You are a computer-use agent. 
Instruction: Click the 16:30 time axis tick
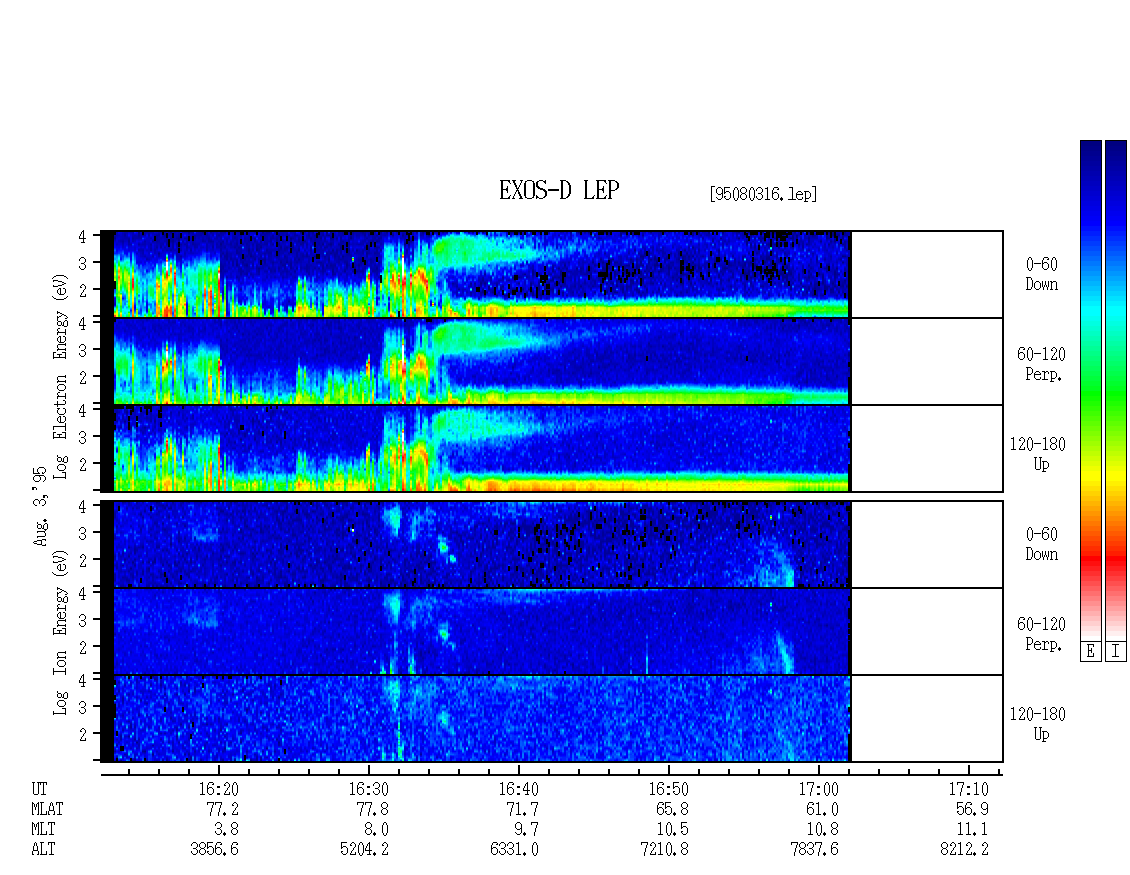369,789
